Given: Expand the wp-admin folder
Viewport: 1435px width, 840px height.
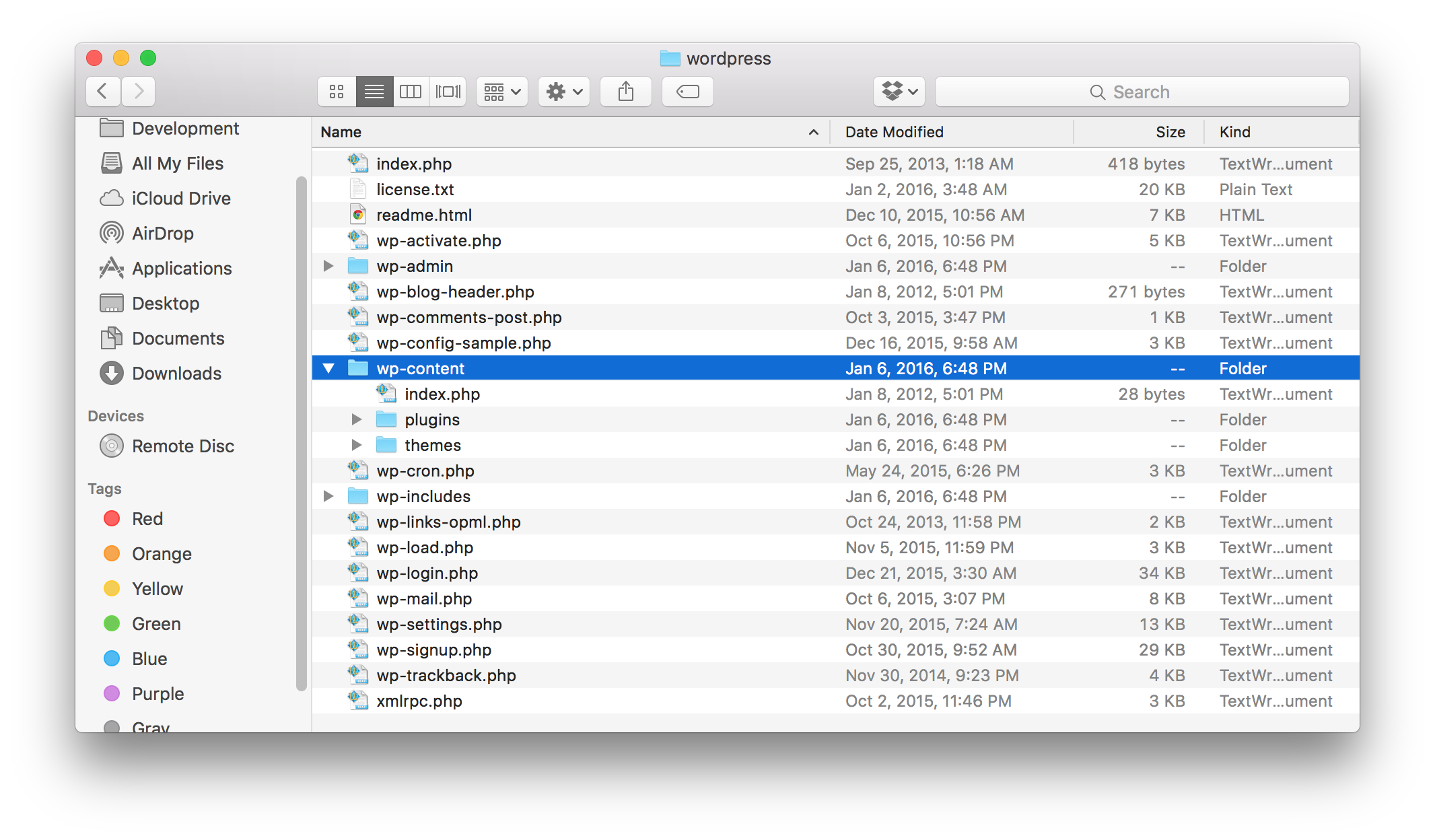Looking at the screenshot, I should click(x=329, y=266).
